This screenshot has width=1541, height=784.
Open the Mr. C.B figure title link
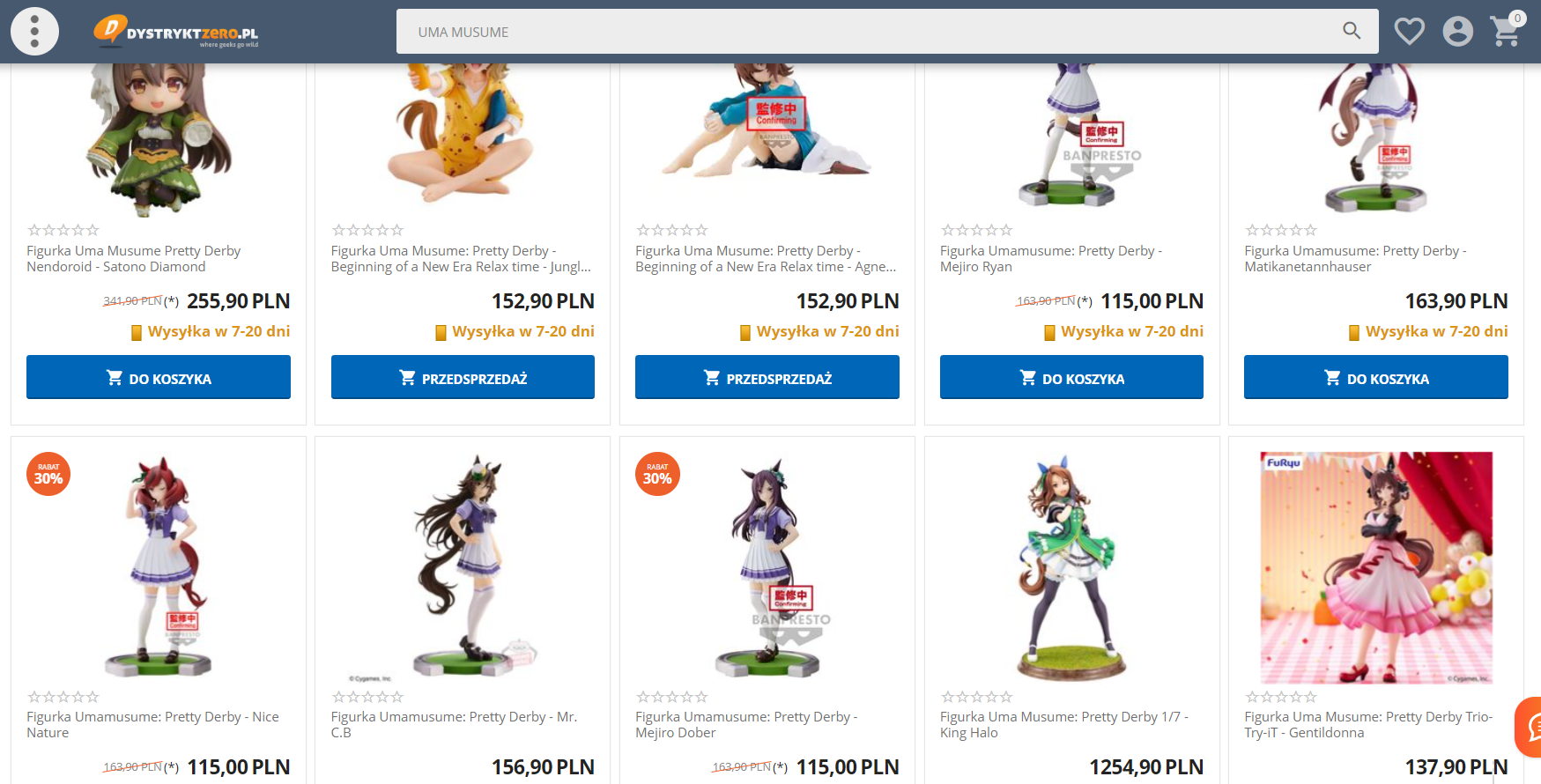pyautogui.click(x=455, y=724)
